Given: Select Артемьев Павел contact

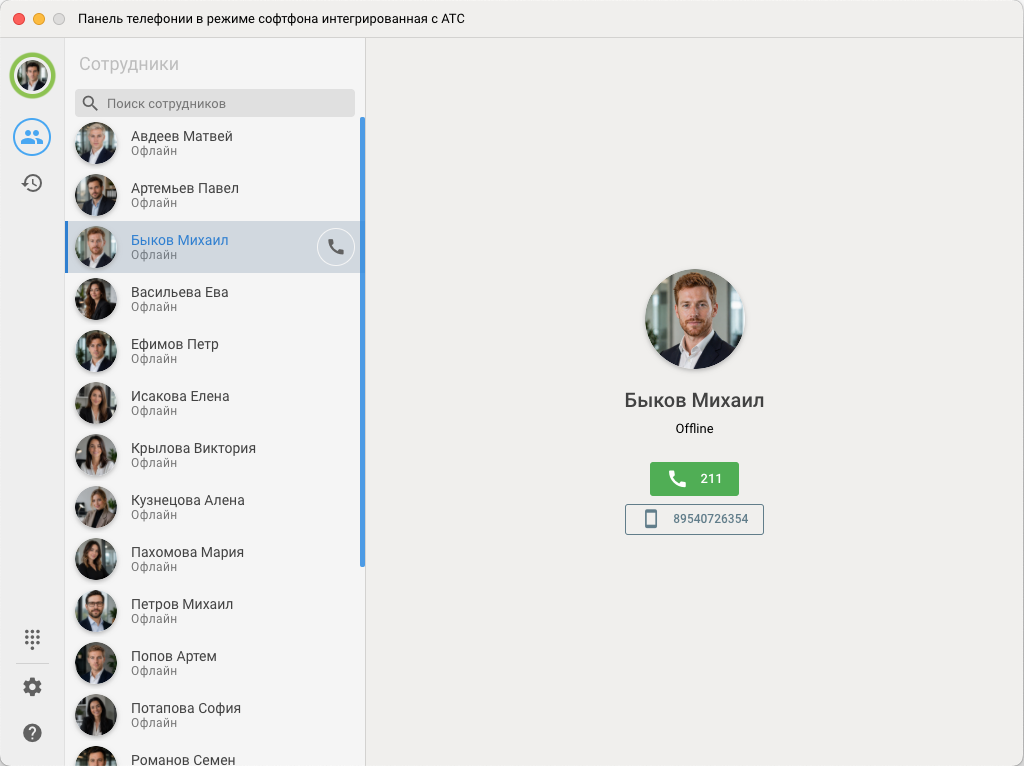Looking at the screenshot, I should (213, 195).
